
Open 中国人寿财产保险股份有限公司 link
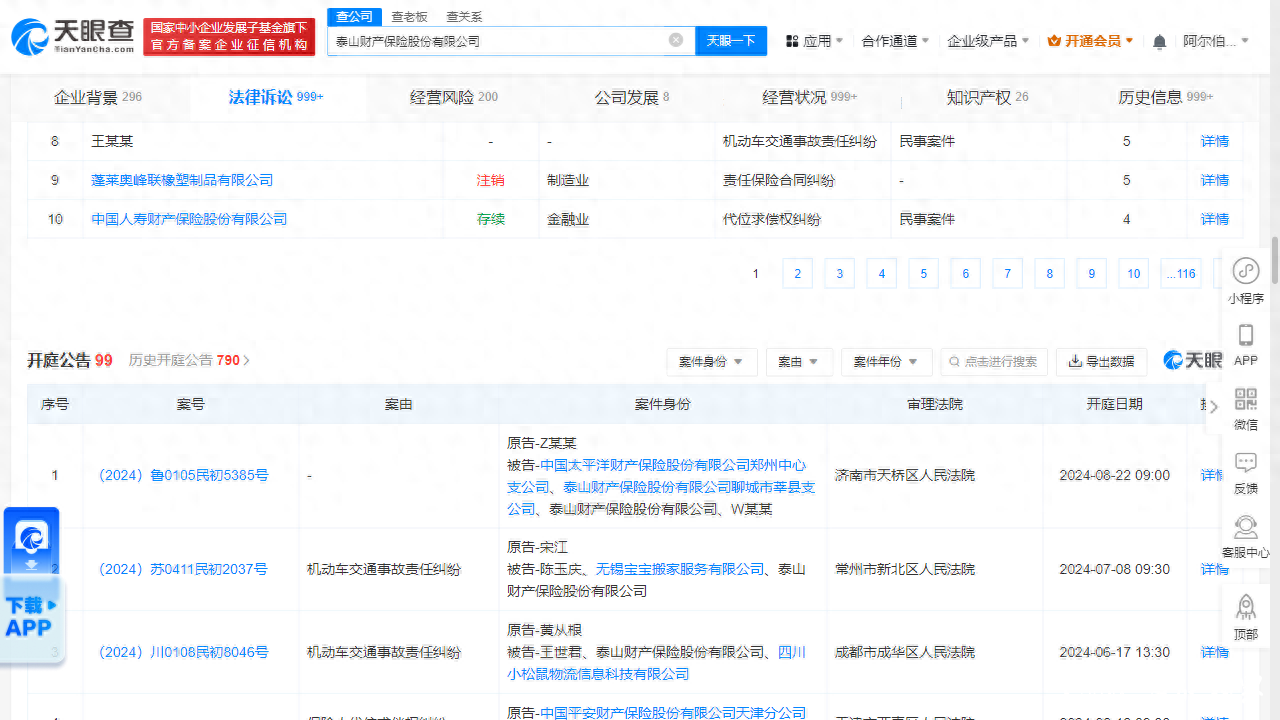(x=189, y=219)
